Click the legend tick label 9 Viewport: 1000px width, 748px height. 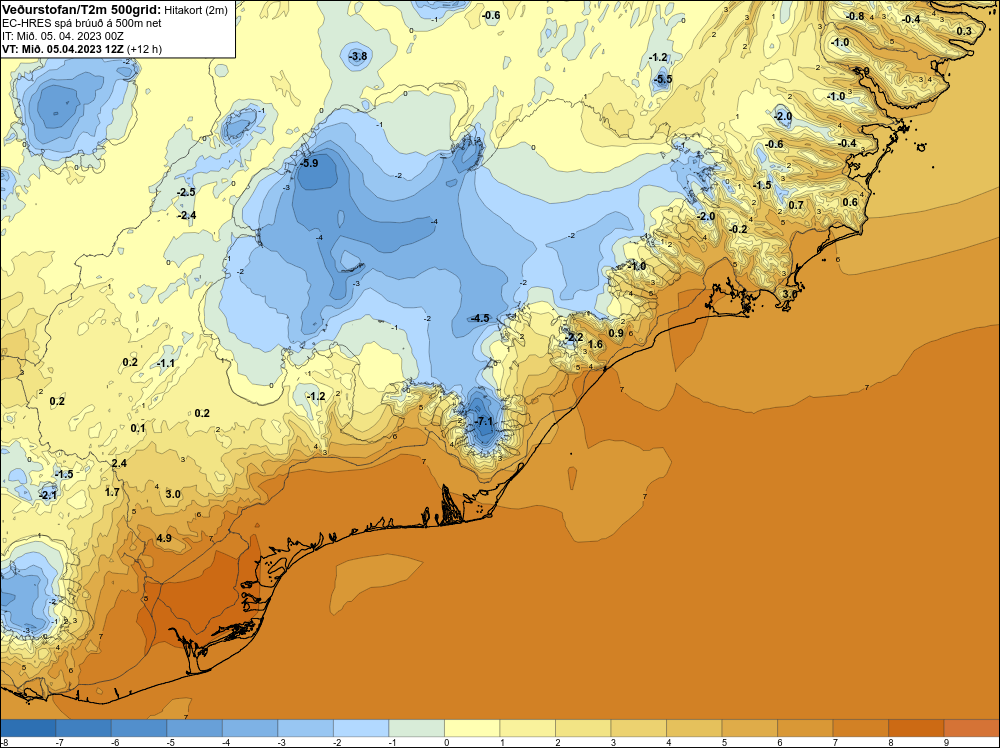click(x=946, y=742)
